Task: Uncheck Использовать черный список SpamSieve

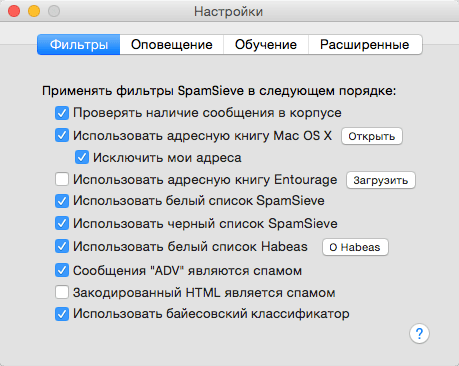Action: (x=62, y=223)
